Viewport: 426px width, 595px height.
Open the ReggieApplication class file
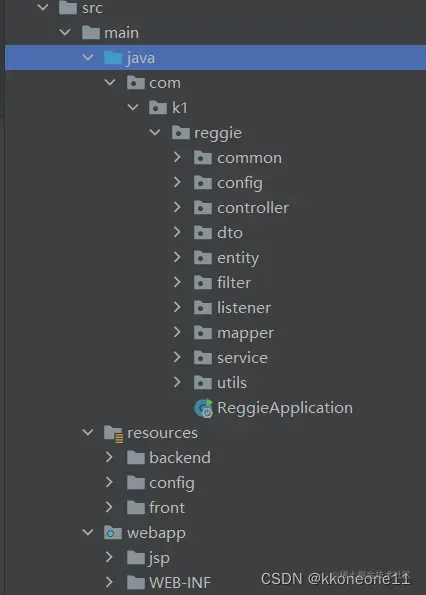tap(285, 408)
